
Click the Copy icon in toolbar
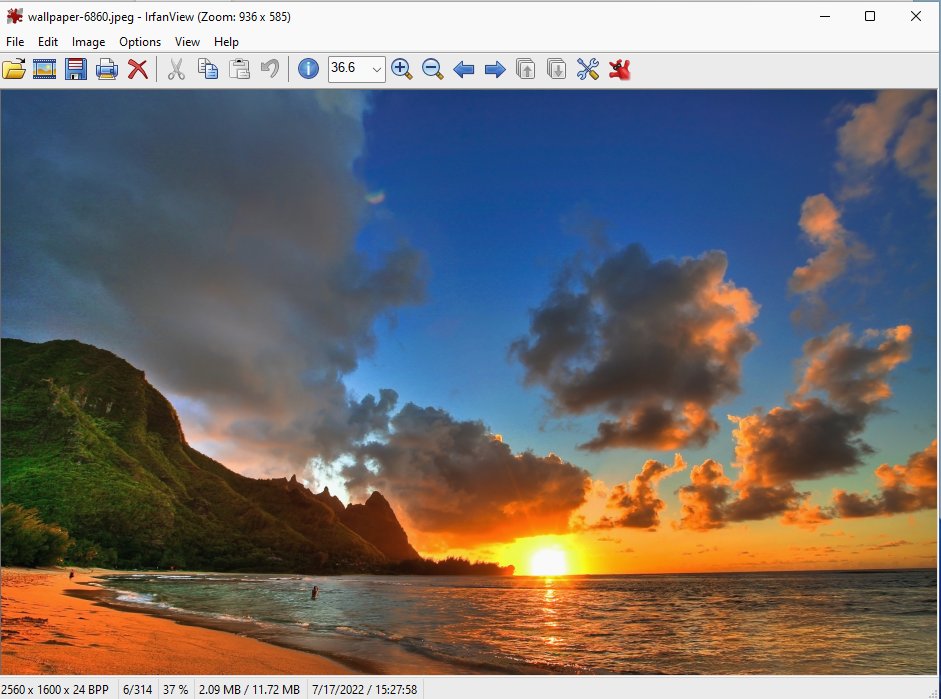[208, 69]
